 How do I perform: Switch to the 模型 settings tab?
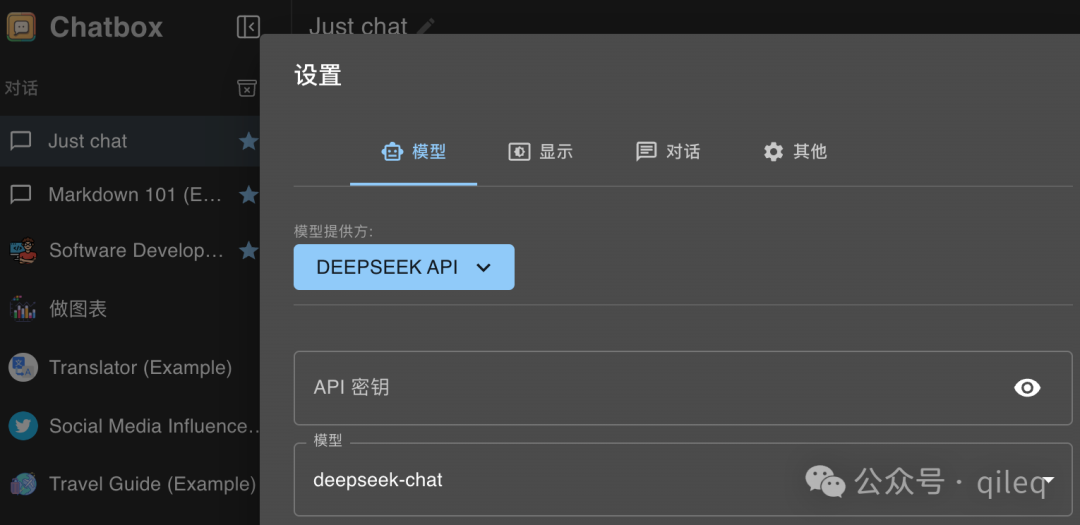pos(413,152)
